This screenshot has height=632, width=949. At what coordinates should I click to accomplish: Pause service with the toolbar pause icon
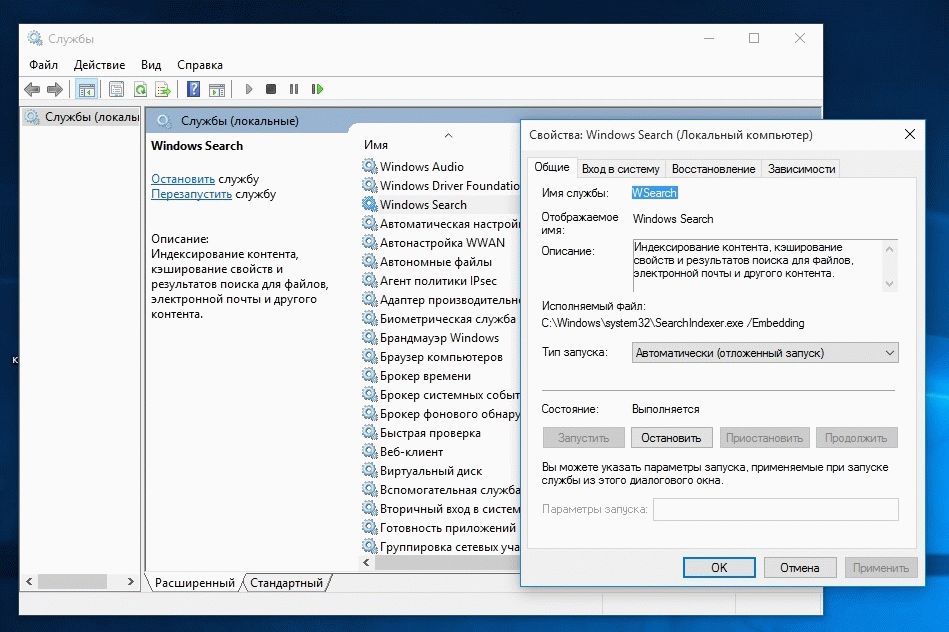click(294, 90)
